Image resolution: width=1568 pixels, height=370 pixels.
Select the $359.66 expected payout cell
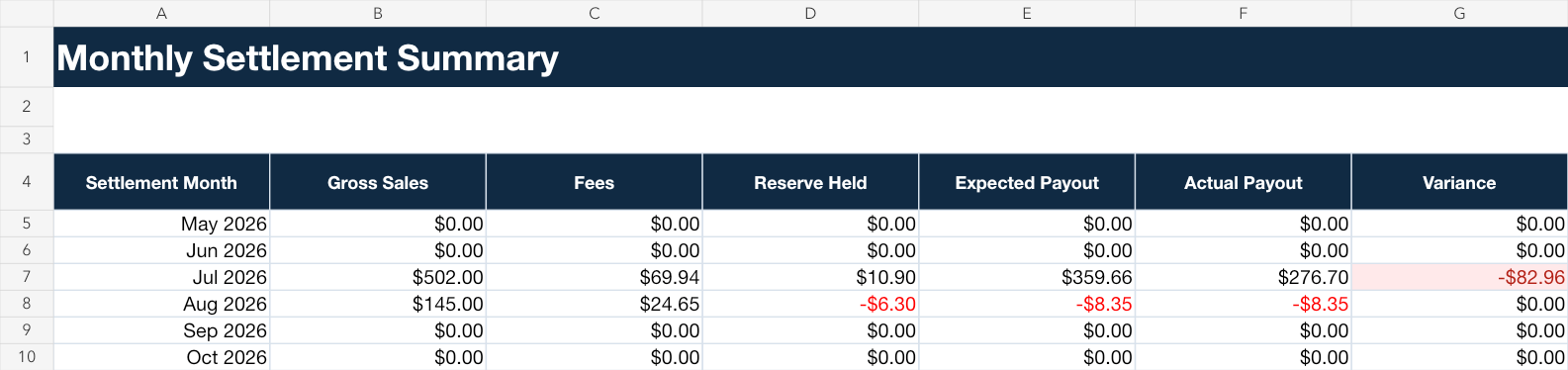(1027, 277)
